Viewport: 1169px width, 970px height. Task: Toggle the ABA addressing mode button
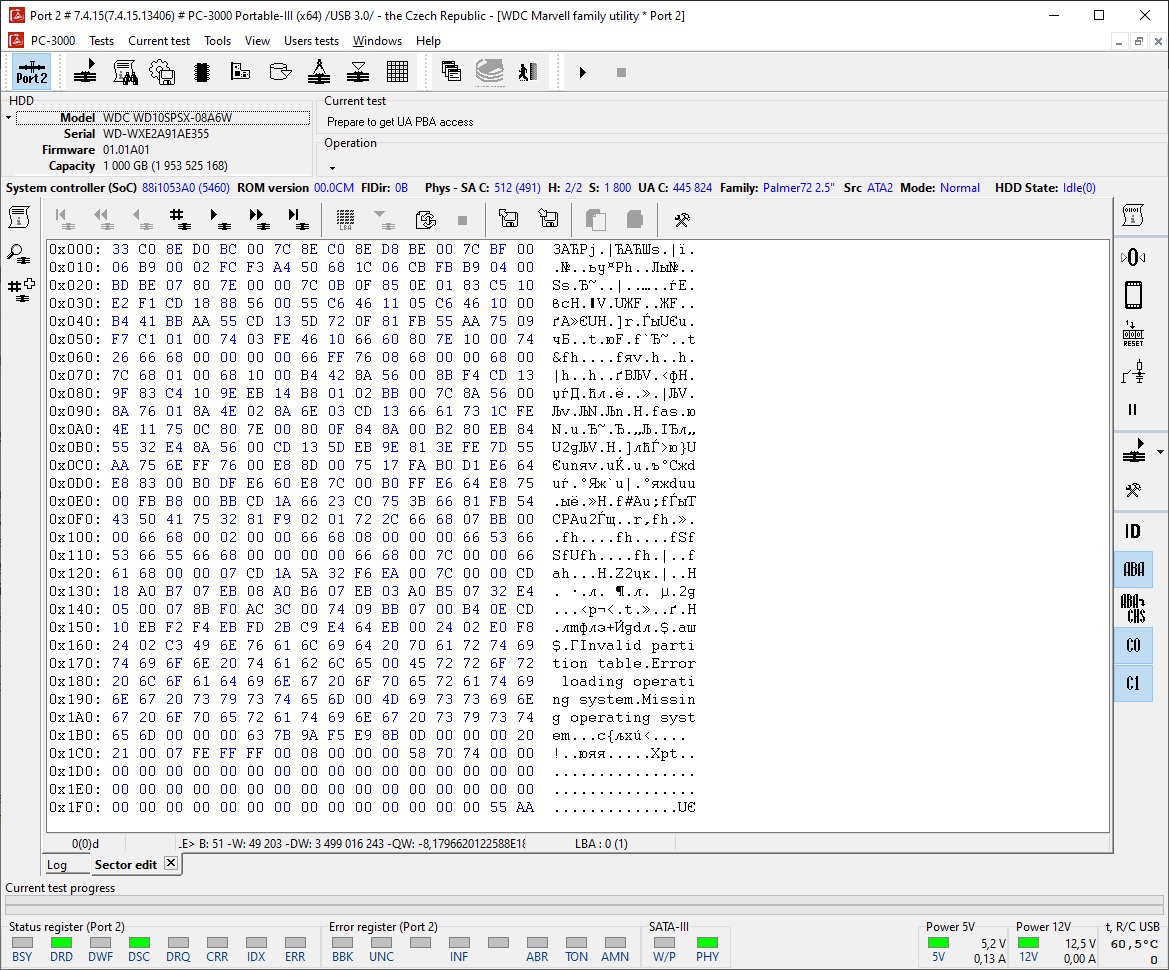[1133, 570]
